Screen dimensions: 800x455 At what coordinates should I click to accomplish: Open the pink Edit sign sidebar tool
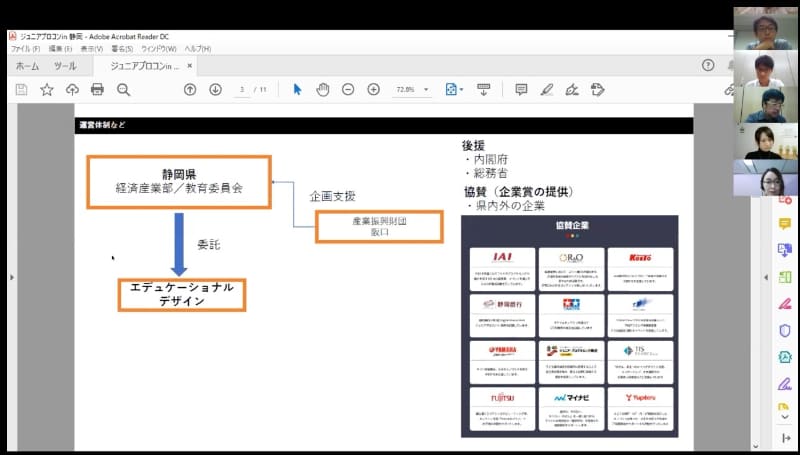pyautogui.click(x=785, y=303)
